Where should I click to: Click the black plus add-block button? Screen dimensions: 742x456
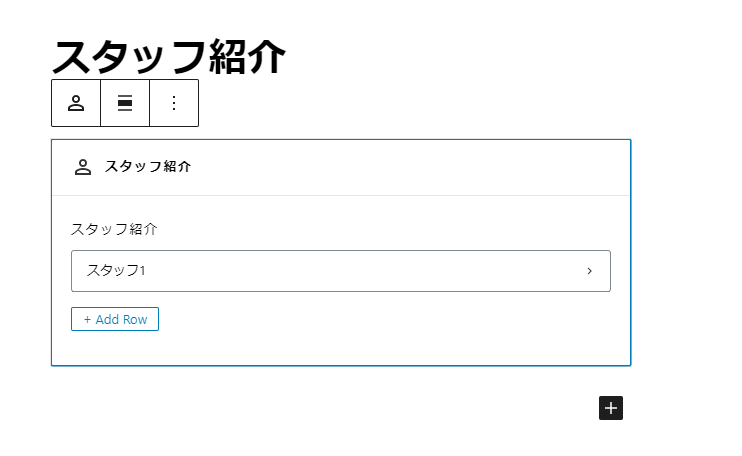click(611, 407)
